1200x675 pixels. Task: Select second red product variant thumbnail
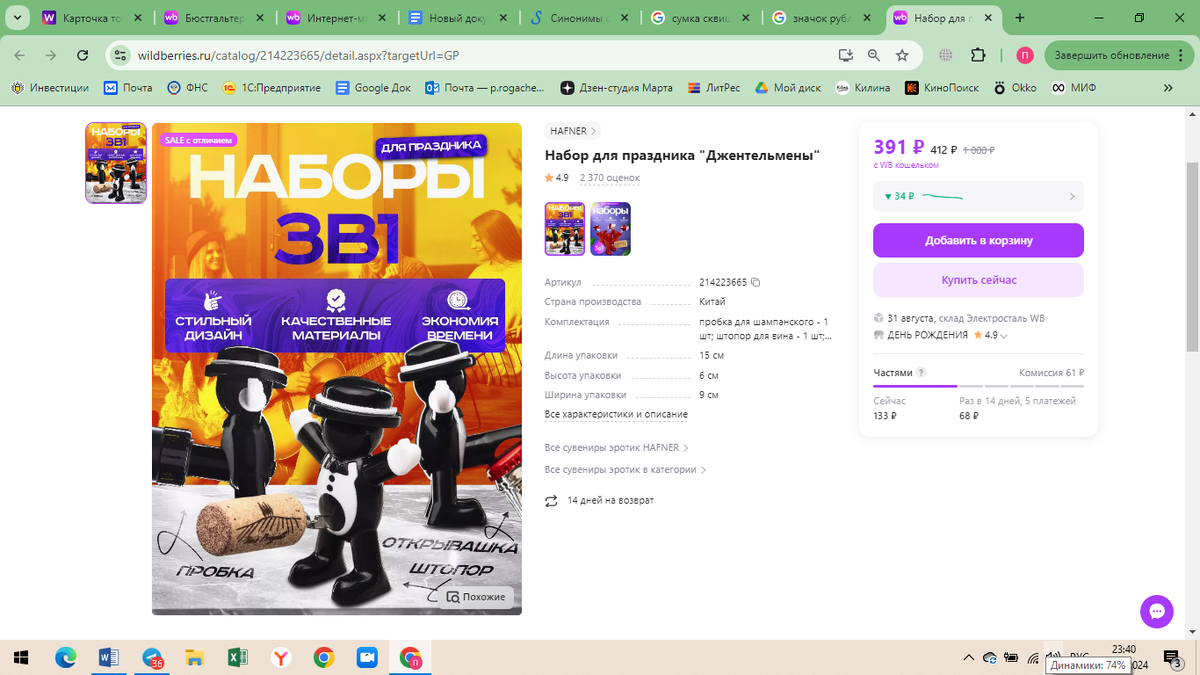point(611,229)
